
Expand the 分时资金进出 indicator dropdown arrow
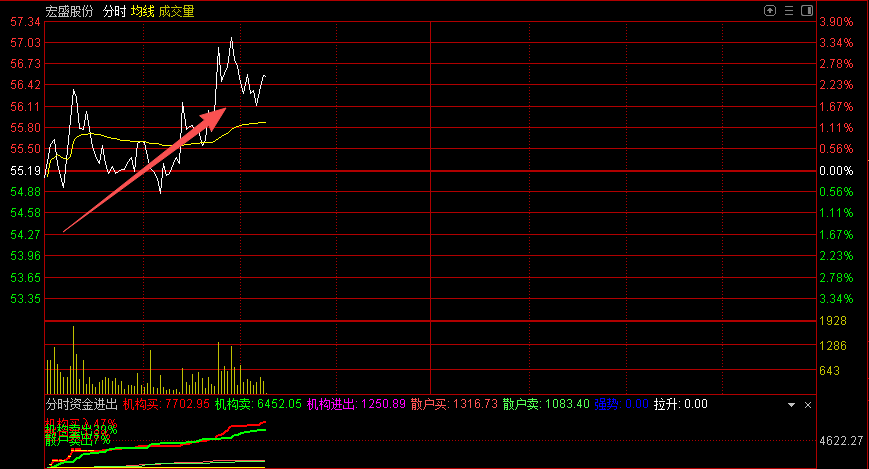[x=792, y=405]
